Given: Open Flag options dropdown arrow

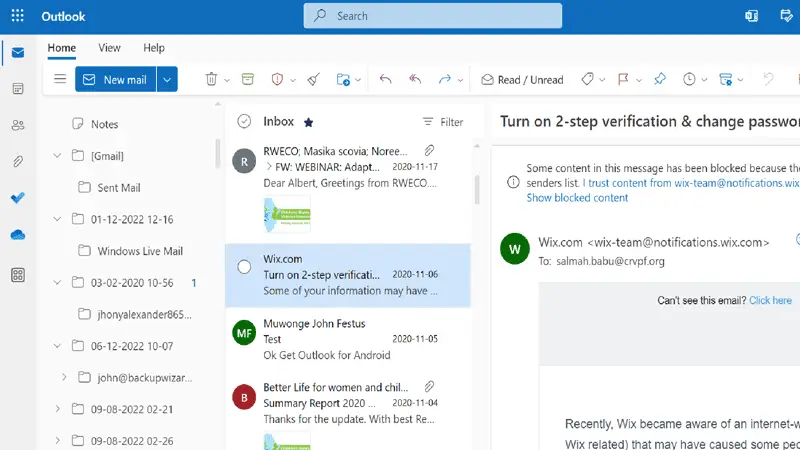Looking at the screenshot, I should coord(639,80).
